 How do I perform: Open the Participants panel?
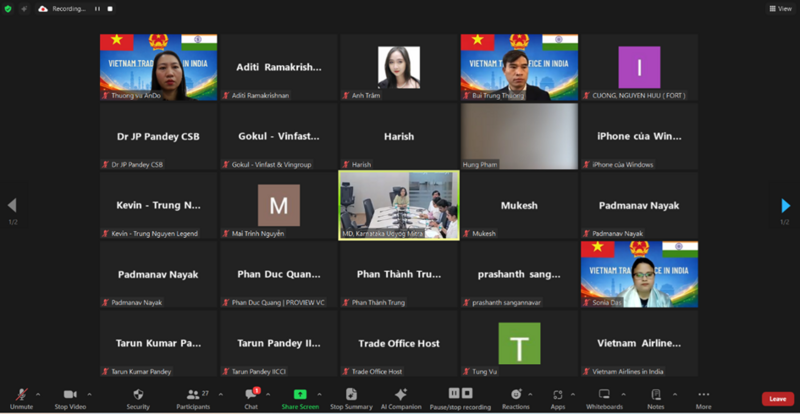[191, 397]
